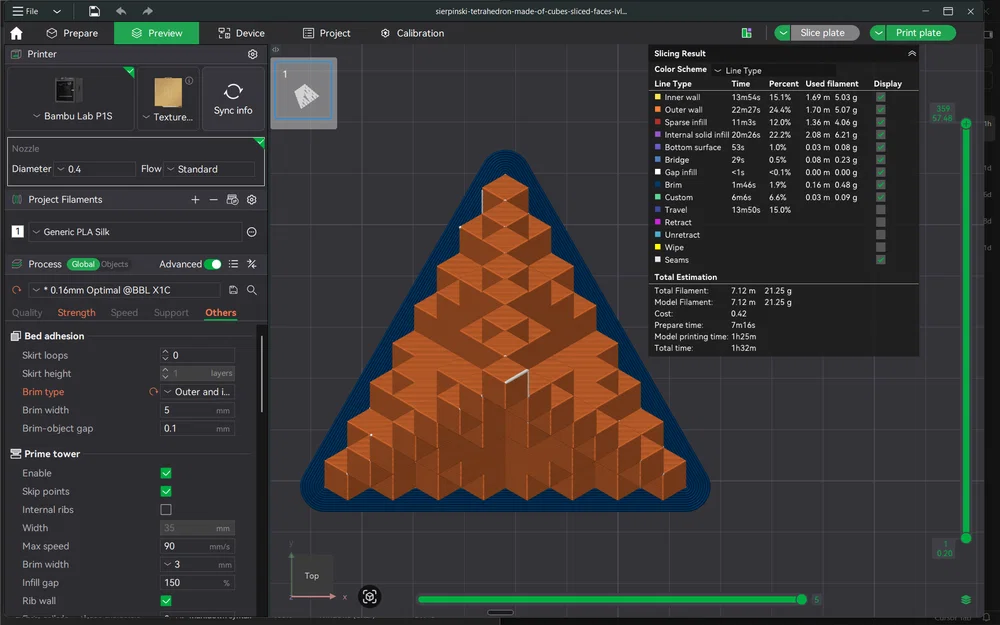Image resolution: width=1000 pixels, height=625 pixels.
Task: Open filament settings via the gear icon
Action: point(251,199)
